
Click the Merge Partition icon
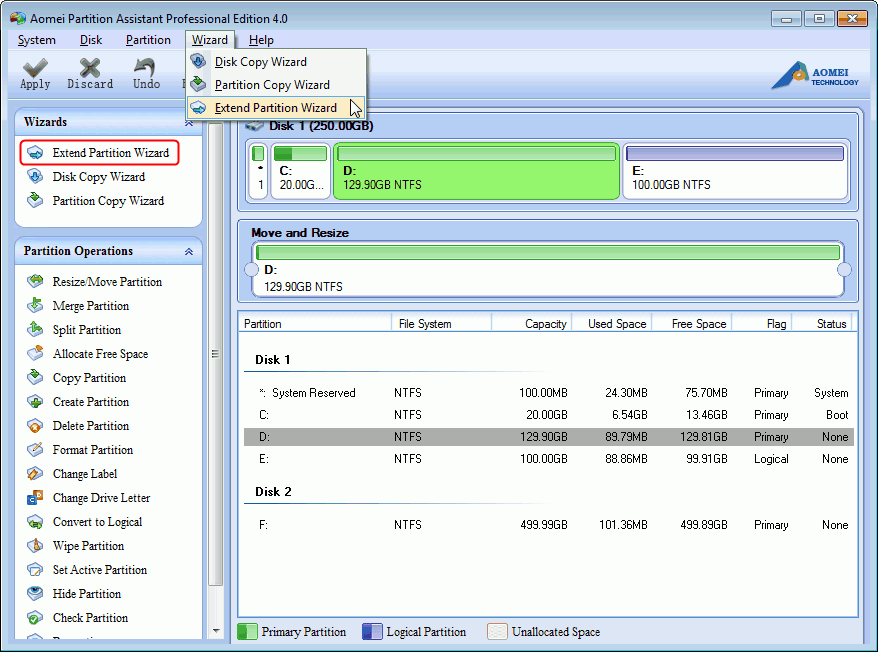tap(35, 305)
